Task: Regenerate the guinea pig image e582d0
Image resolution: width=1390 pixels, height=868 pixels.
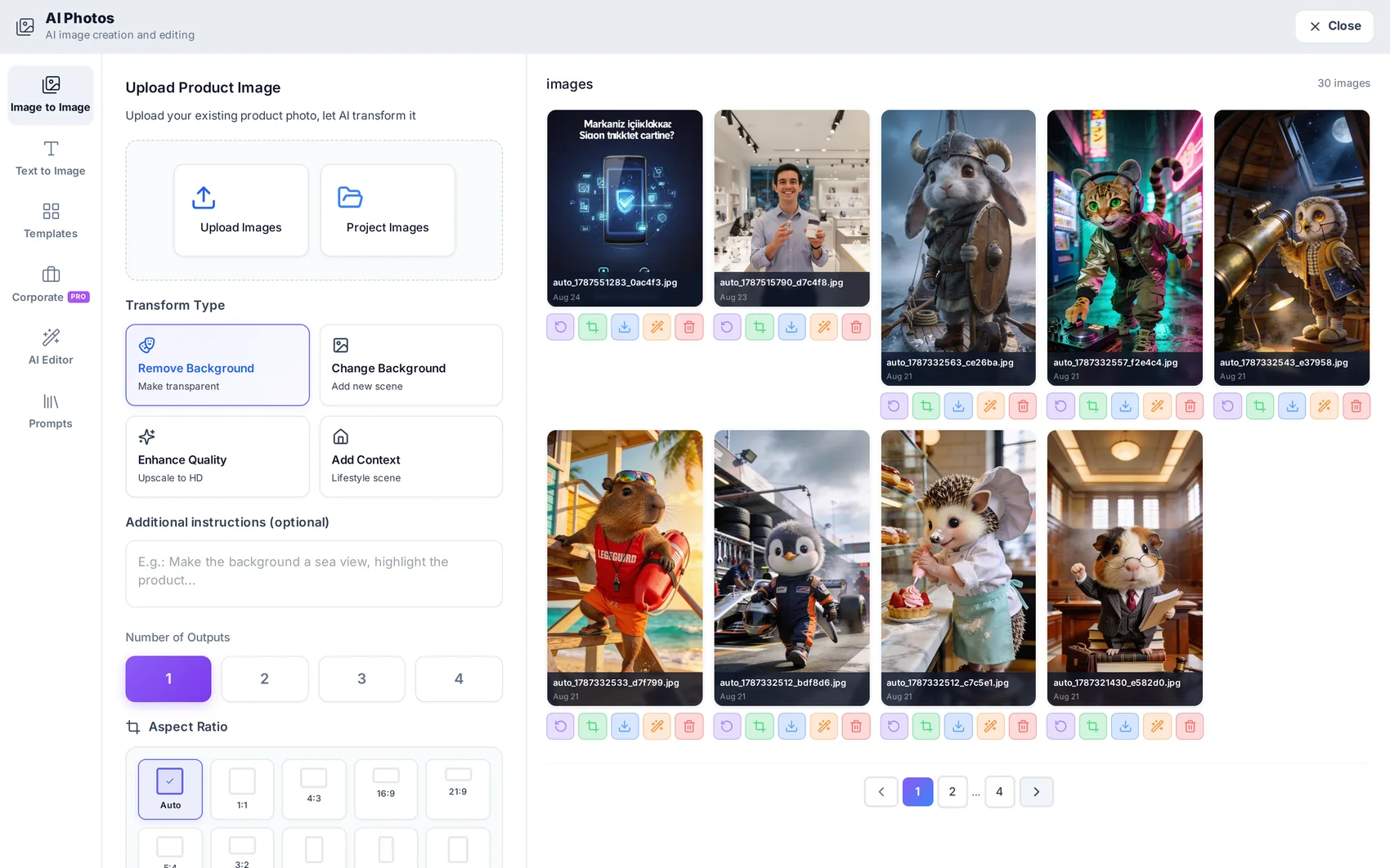Action: click(x=1060, y=727)
